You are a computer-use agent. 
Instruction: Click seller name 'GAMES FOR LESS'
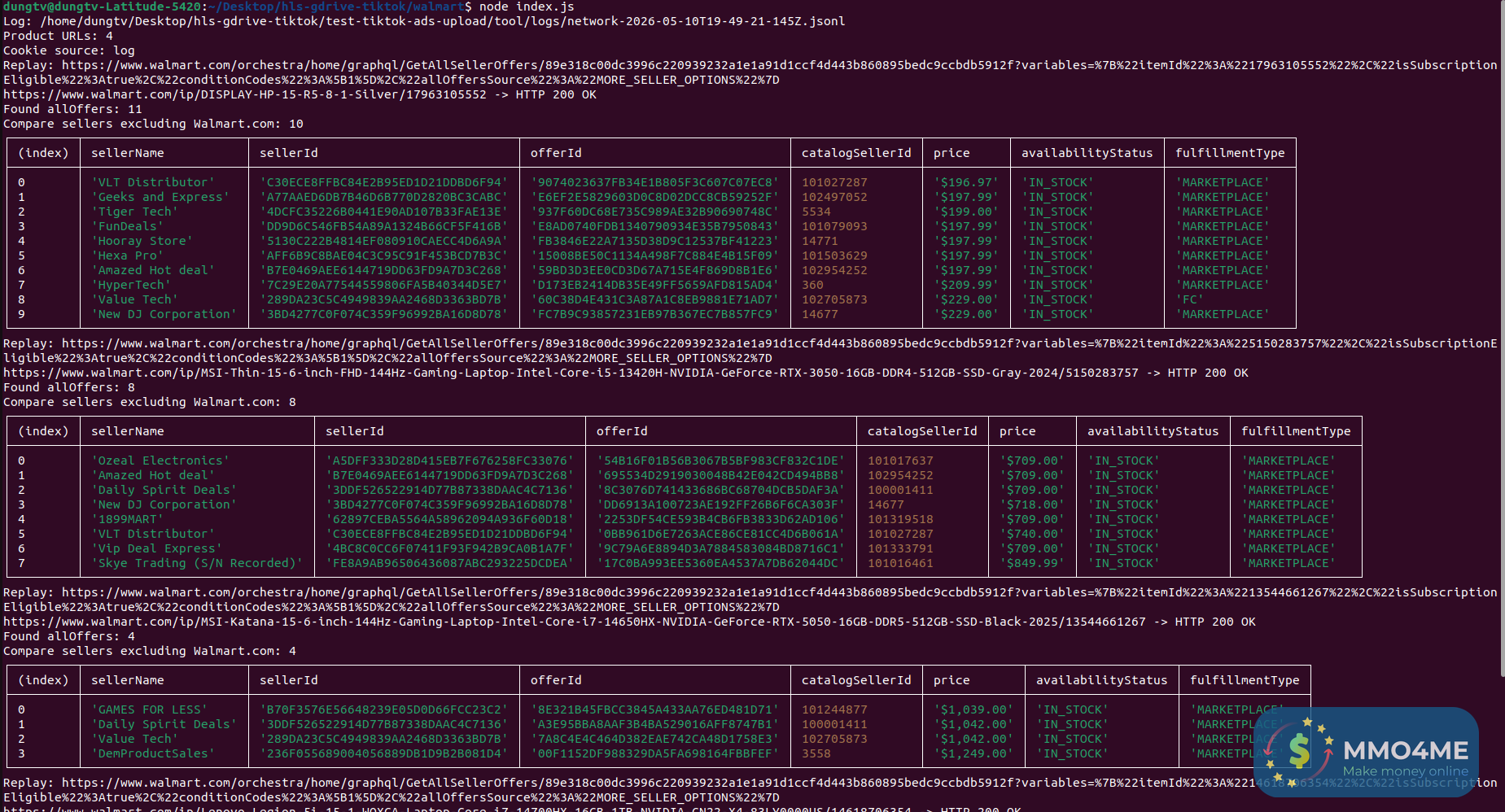point(150,709)
